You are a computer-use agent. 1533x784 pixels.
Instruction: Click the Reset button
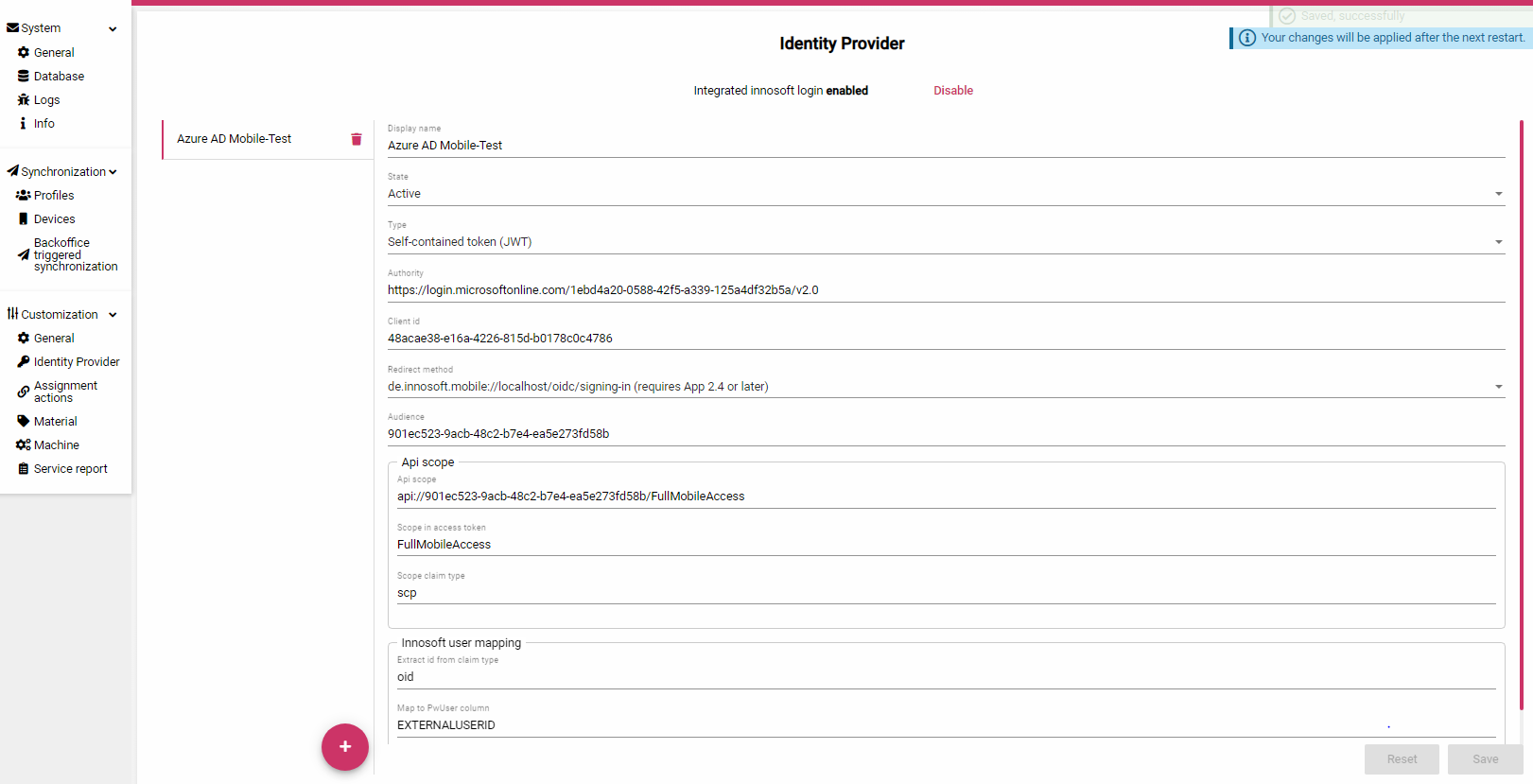click(1402, 759)
